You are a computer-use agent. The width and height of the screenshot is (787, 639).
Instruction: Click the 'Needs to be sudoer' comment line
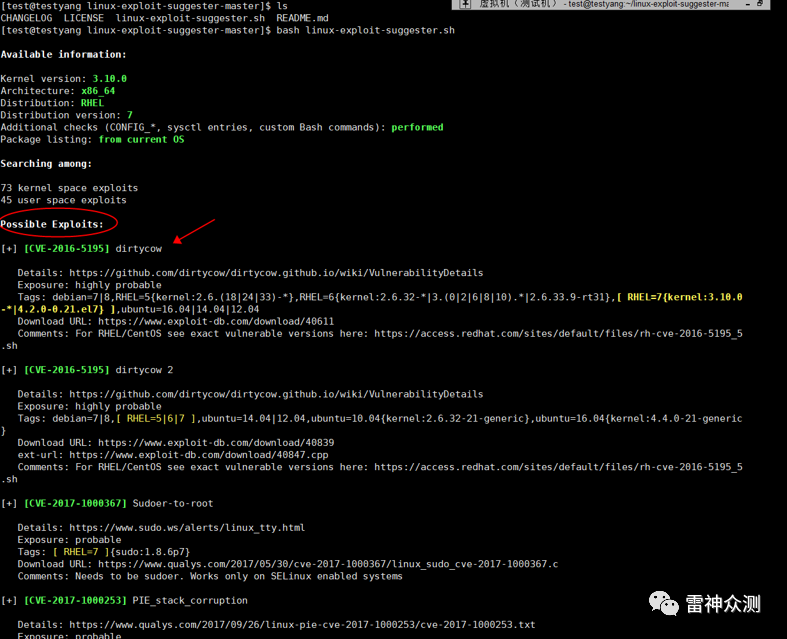point(210,576)
